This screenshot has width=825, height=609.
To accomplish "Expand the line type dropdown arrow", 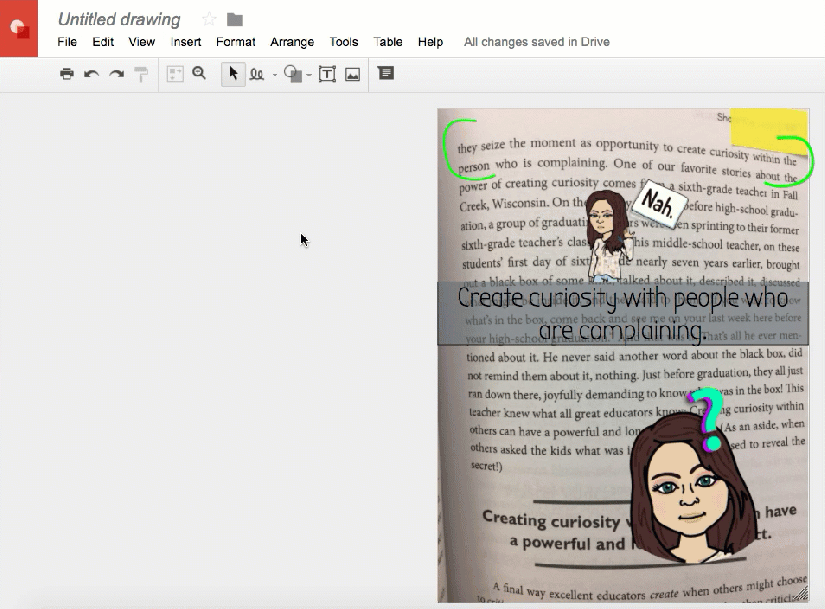I will click(x=275, y=75).
